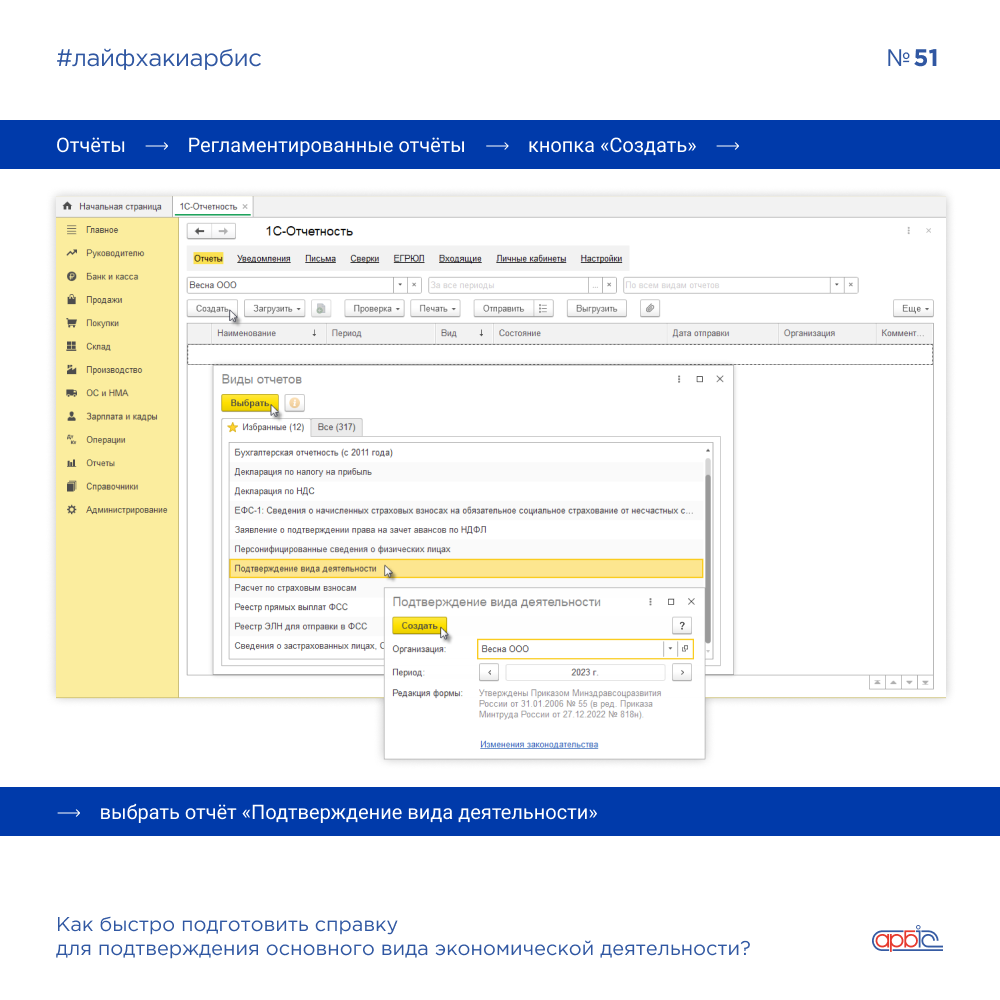Go to the previous period year

point(489,672)
